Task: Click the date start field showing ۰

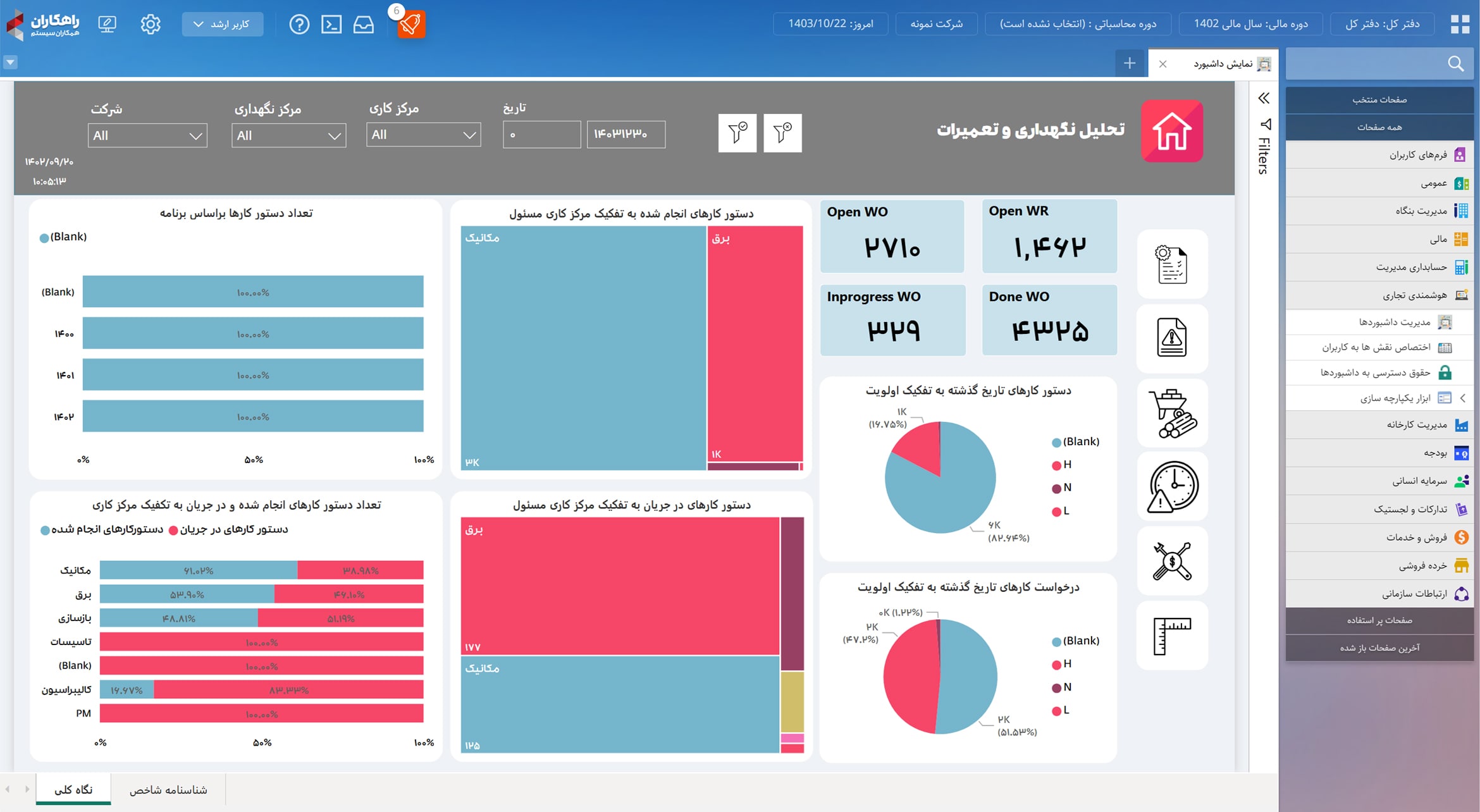Action: 541,134
